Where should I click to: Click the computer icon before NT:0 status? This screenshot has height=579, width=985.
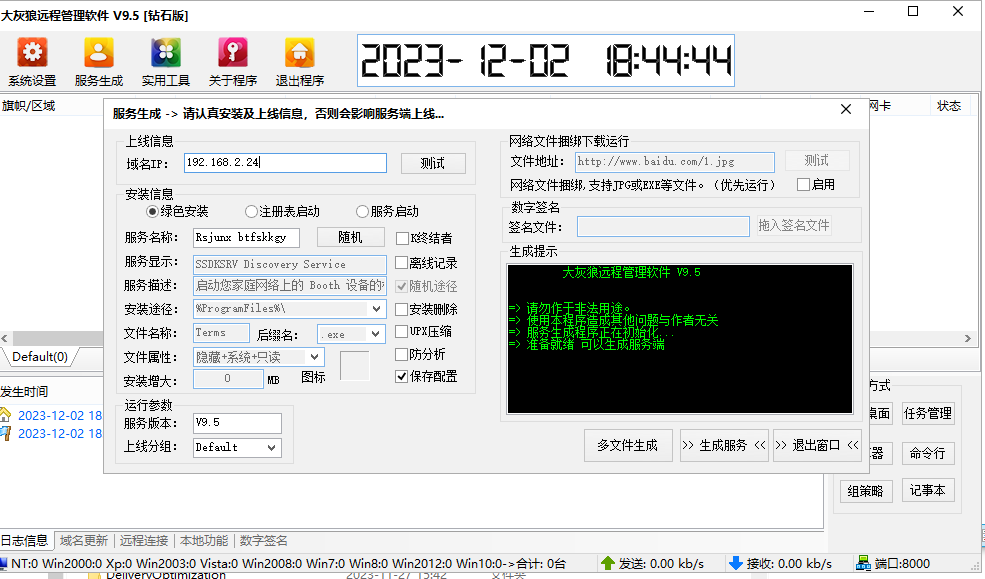(3, 563)
